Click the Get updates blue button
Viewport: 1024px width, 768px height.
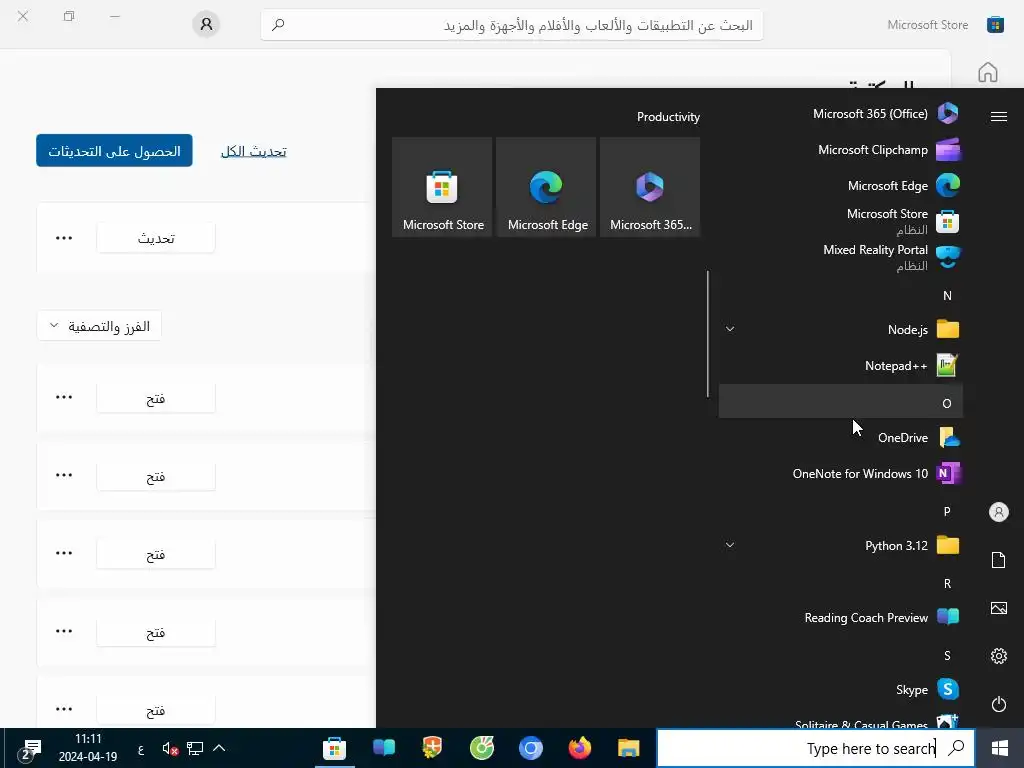click(114, 151)
